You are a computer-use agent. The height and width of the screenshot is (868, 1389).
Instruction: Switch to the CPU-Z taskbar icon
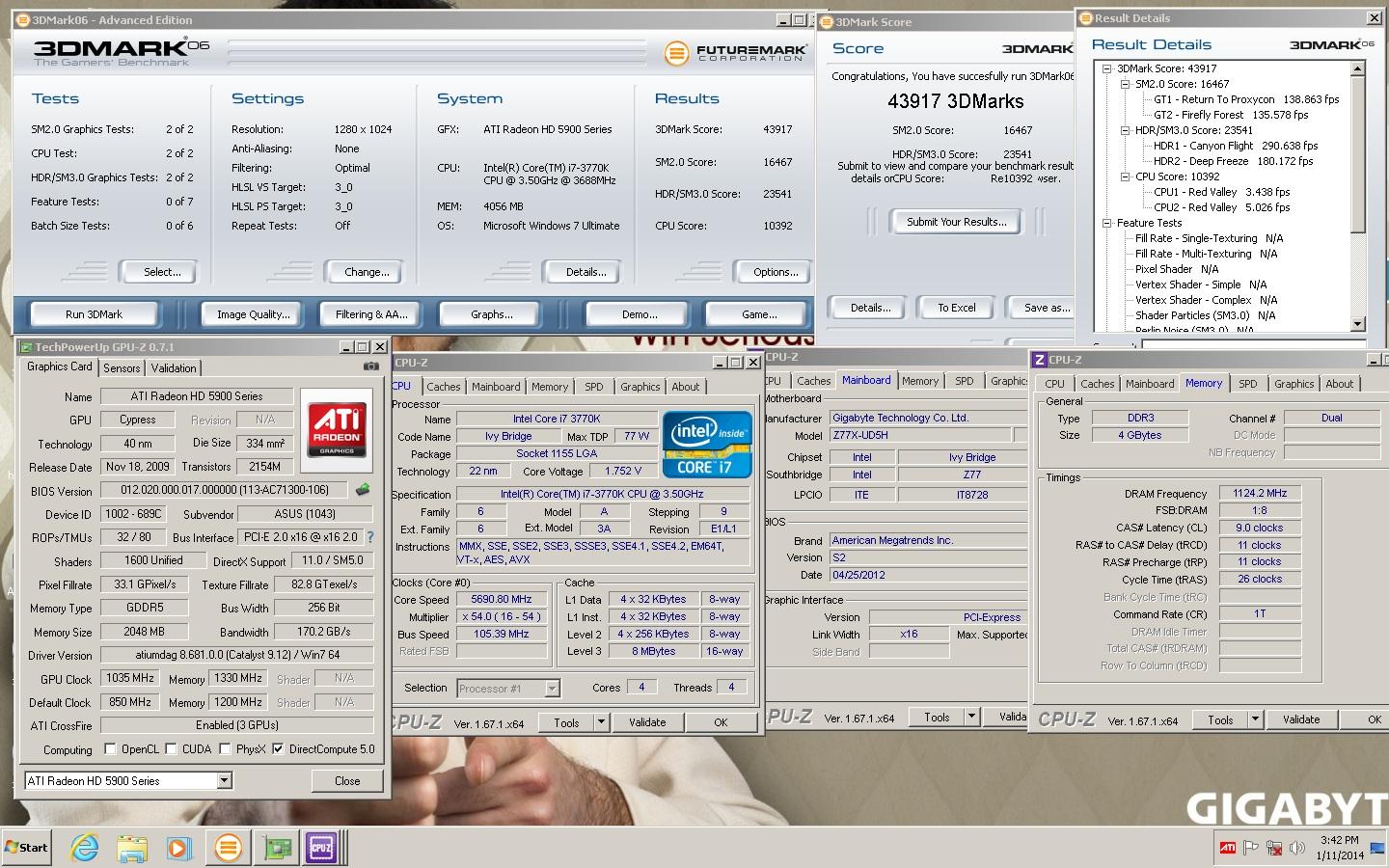click(322, 848)
